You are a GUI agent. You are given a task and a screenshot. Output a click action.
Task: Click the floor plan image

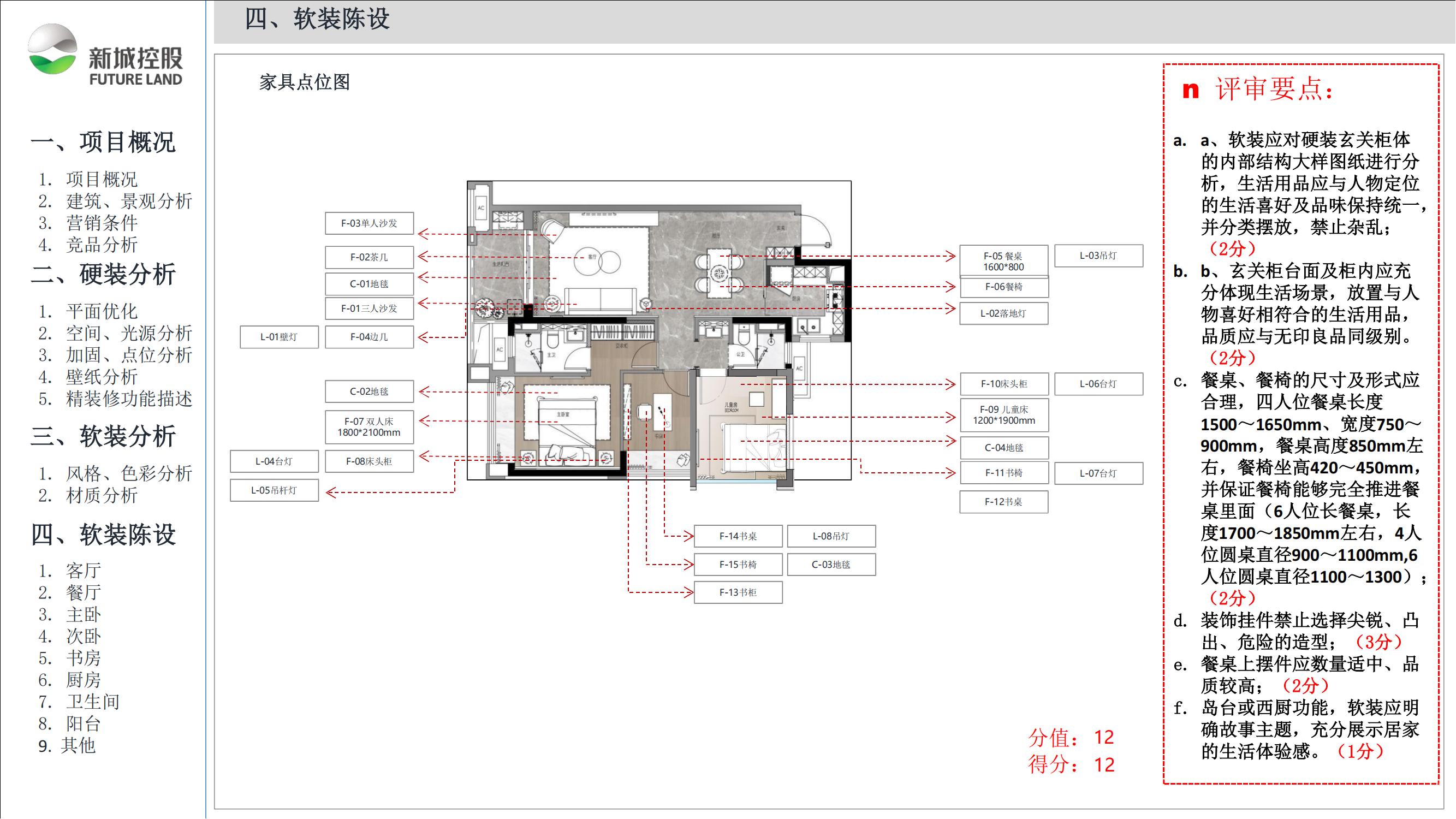(659, 334)
